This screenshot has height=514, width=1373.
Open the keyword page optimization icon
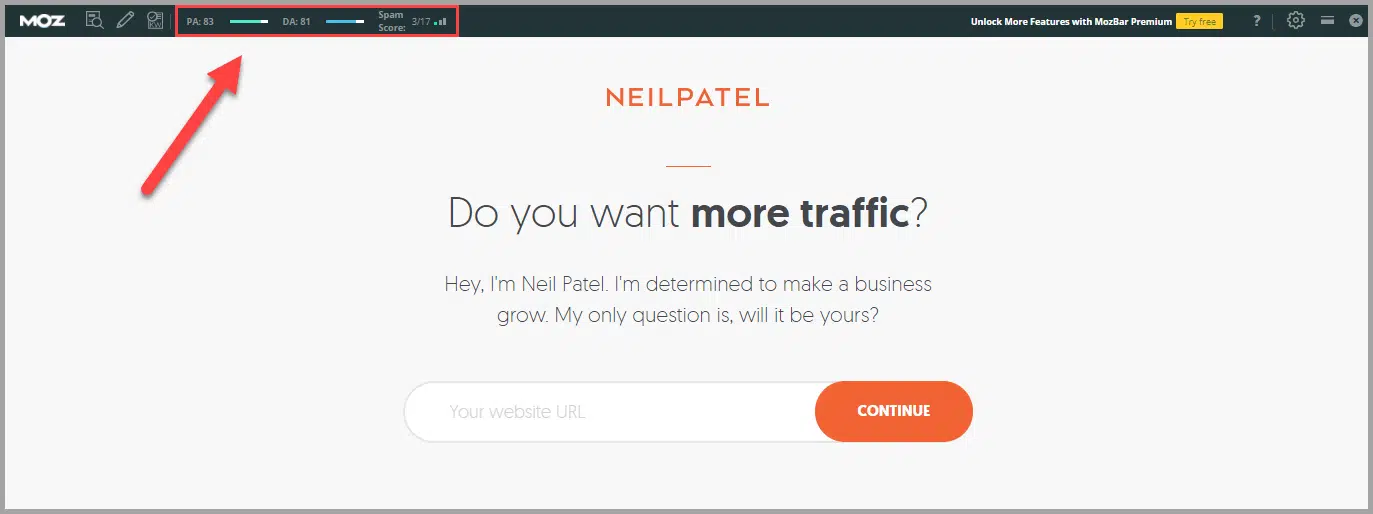coord(155,20)
